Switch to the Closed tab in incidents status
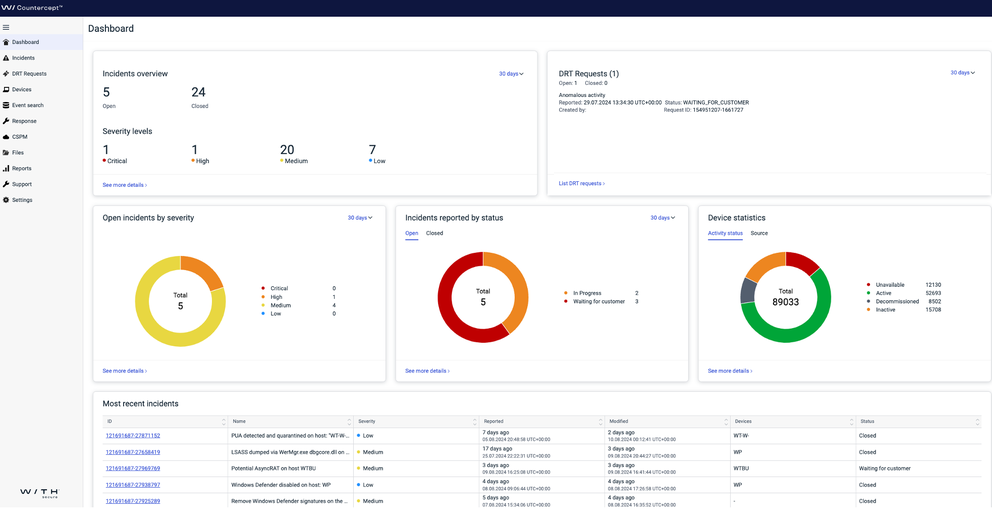Viewport: 992px width, 525px height. coord(434,233)
